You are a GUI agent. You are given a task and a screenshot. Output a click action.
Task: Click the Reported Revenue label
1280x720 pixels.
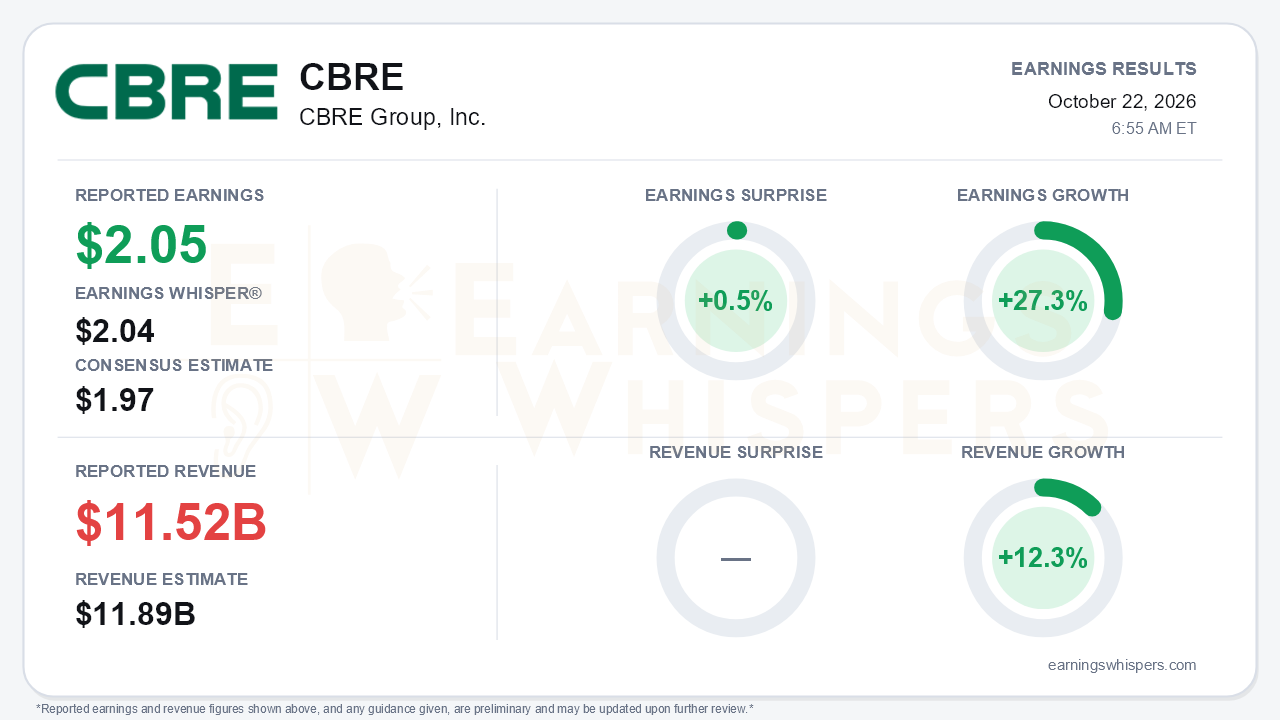click(166, 472)
